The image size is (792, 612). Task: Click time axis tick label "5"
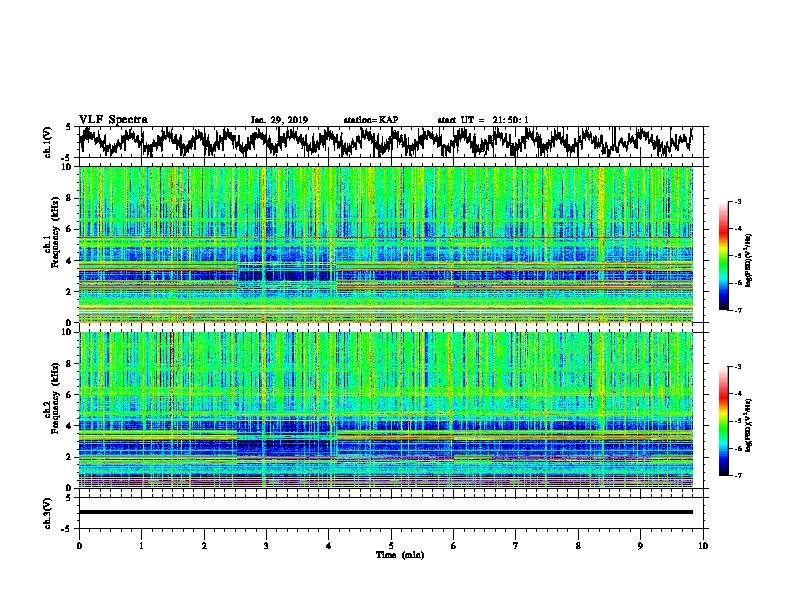click(391, 546)
